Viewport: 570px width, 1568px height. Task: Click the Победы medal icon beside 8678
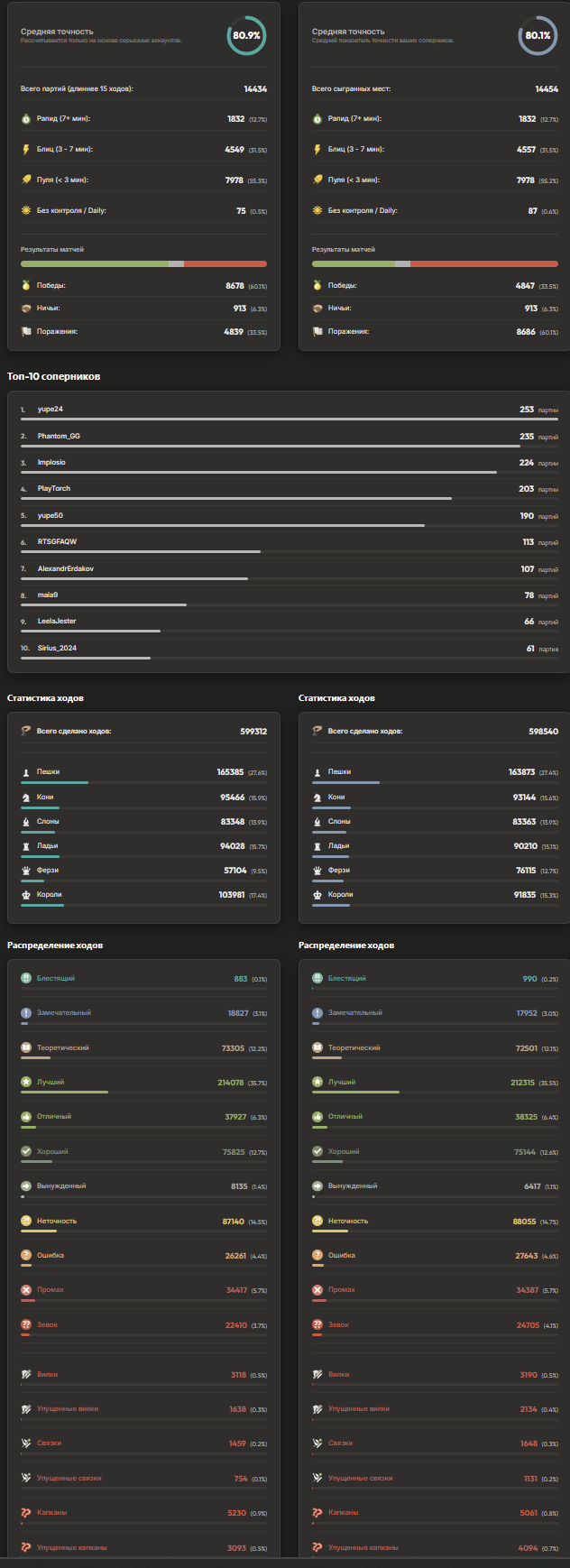[x=26, y=285]
